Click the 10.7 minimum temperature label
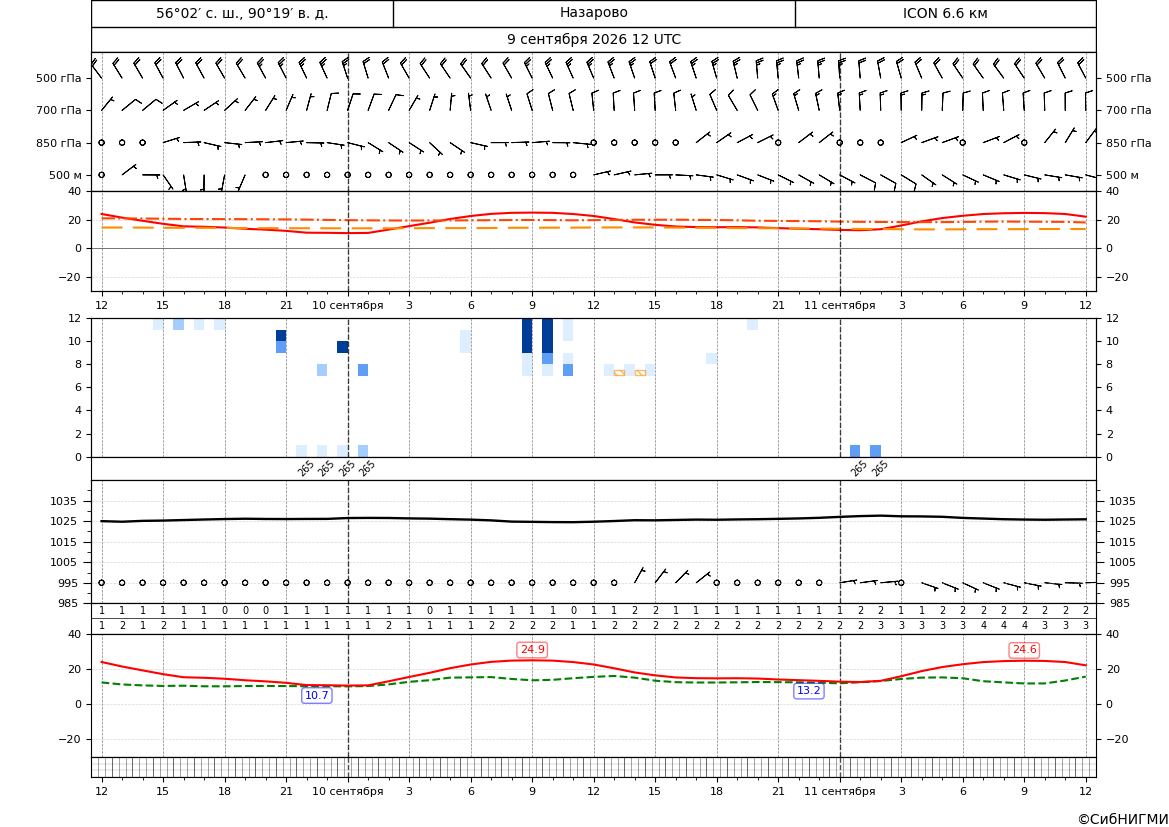Image resolution: width=1169 pixels, height=827 pixels. coord(317,695)
